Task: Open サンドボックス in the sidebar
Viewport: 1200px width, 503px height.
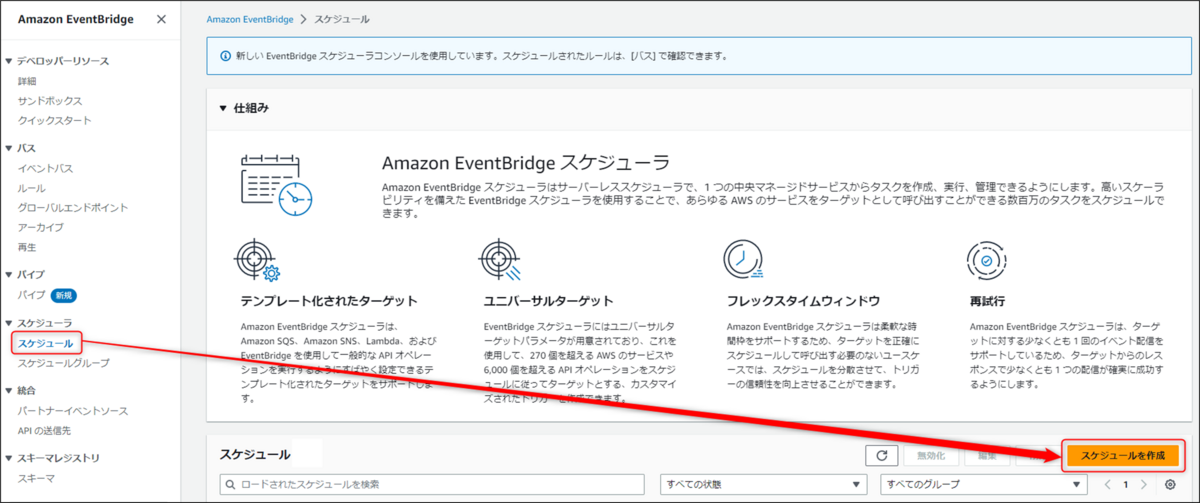Action: coord(50,101)
